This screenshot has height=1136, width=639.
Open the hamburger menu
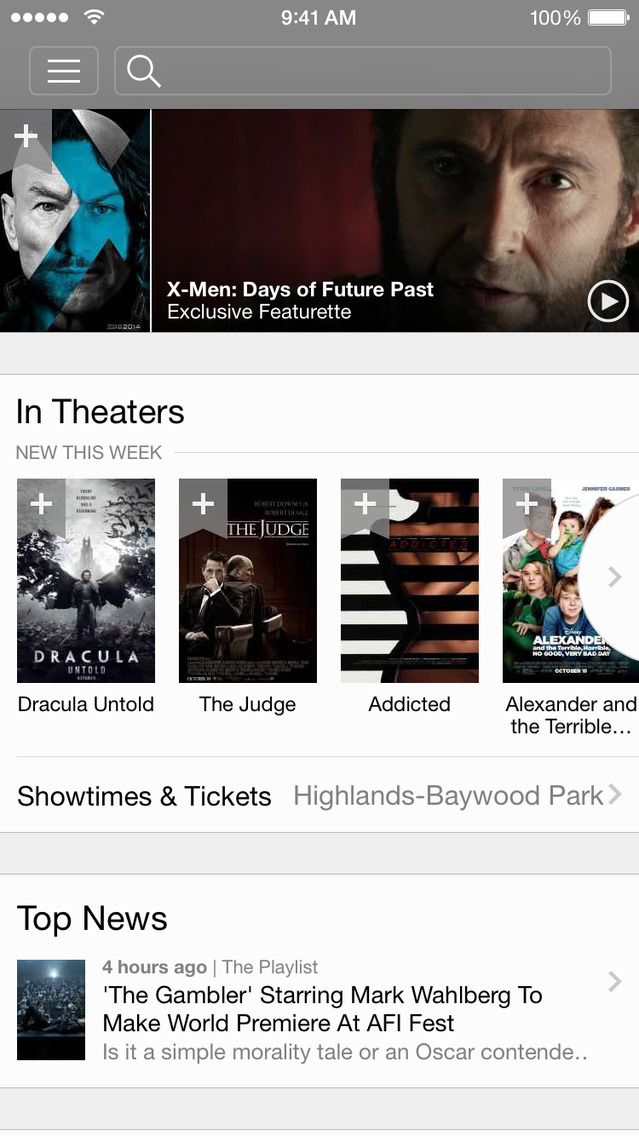click(x=64, y=70)
